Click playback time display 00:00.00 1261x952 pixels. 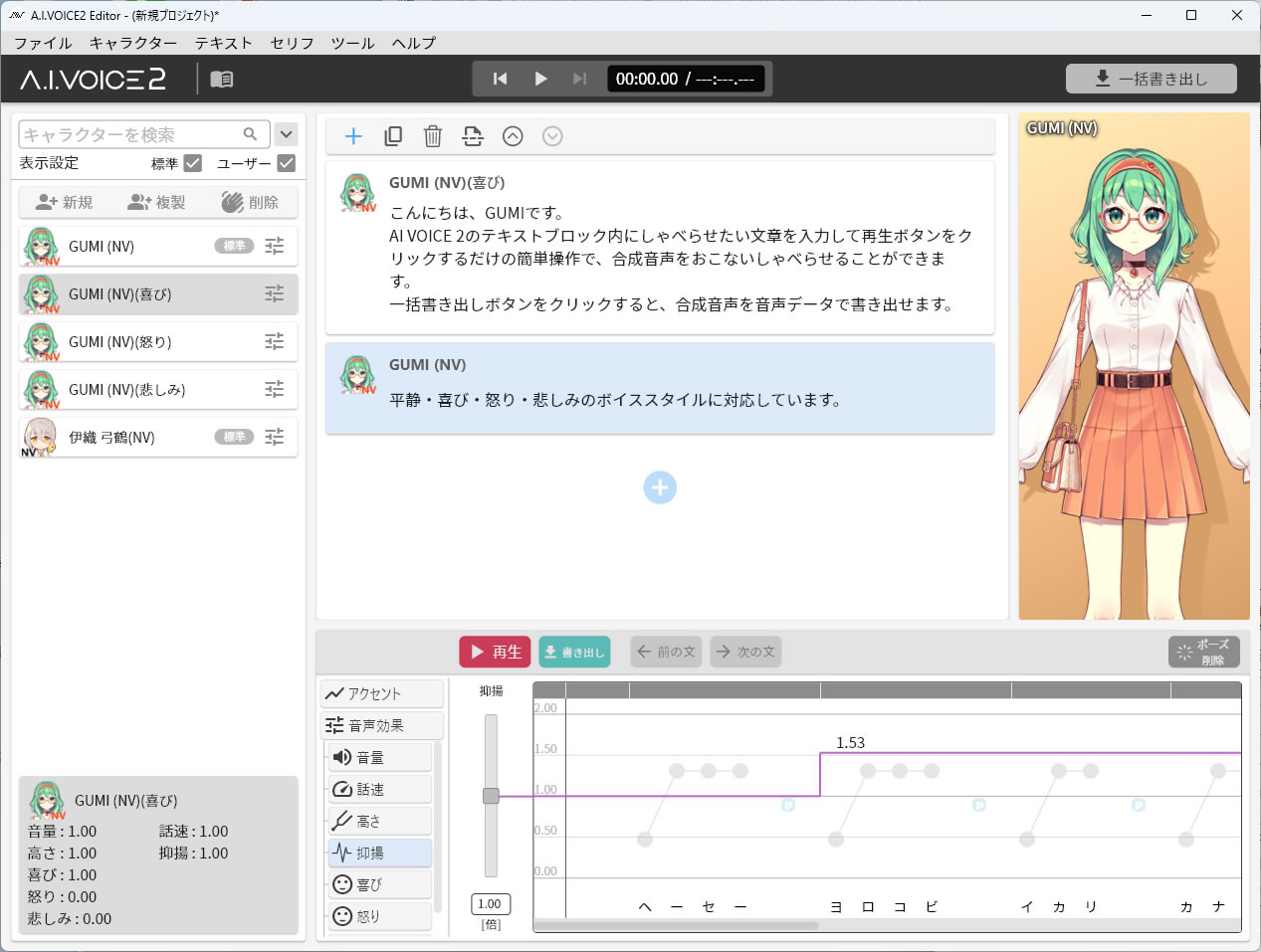tap(686, 79)
